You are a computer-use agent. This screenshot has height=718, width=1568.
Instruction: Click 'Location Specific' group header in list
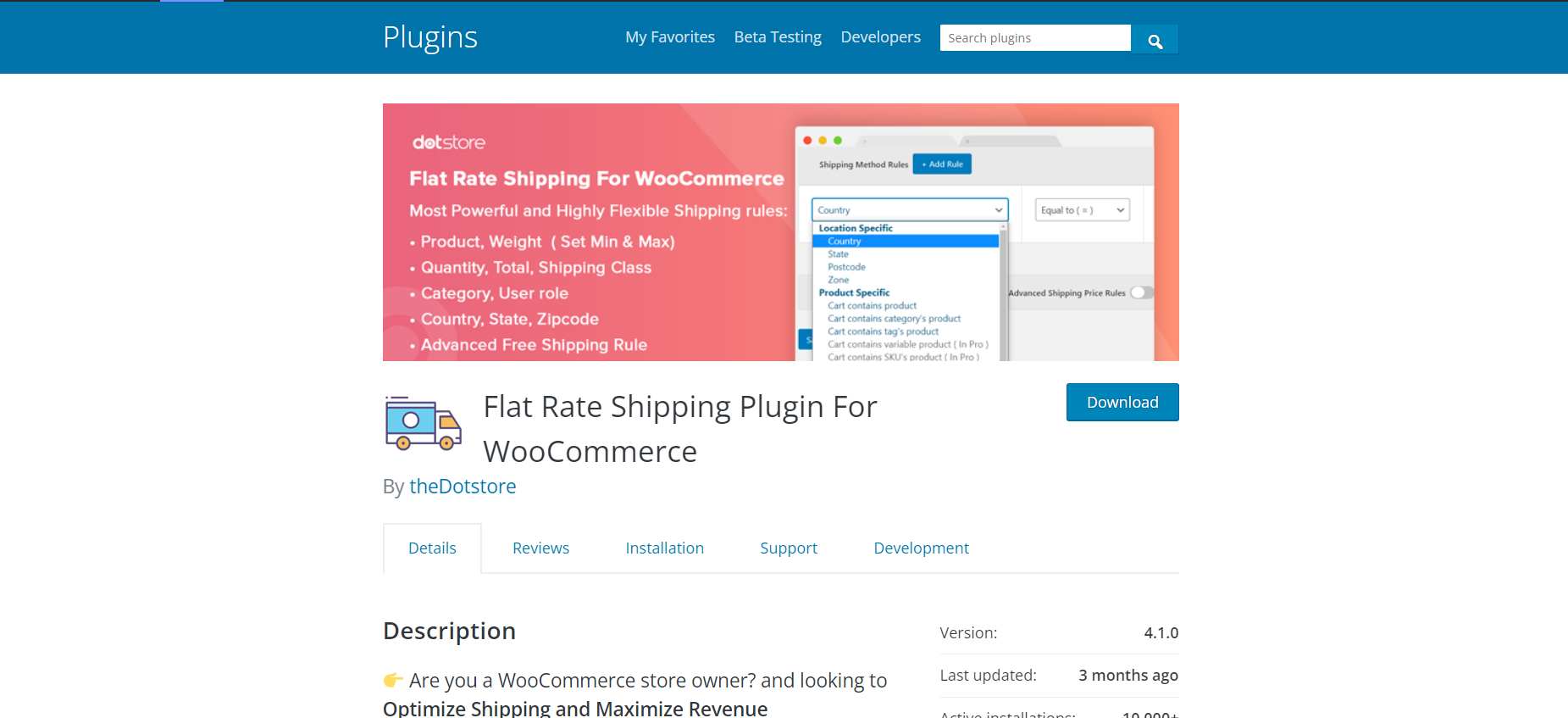pos(856,228)
